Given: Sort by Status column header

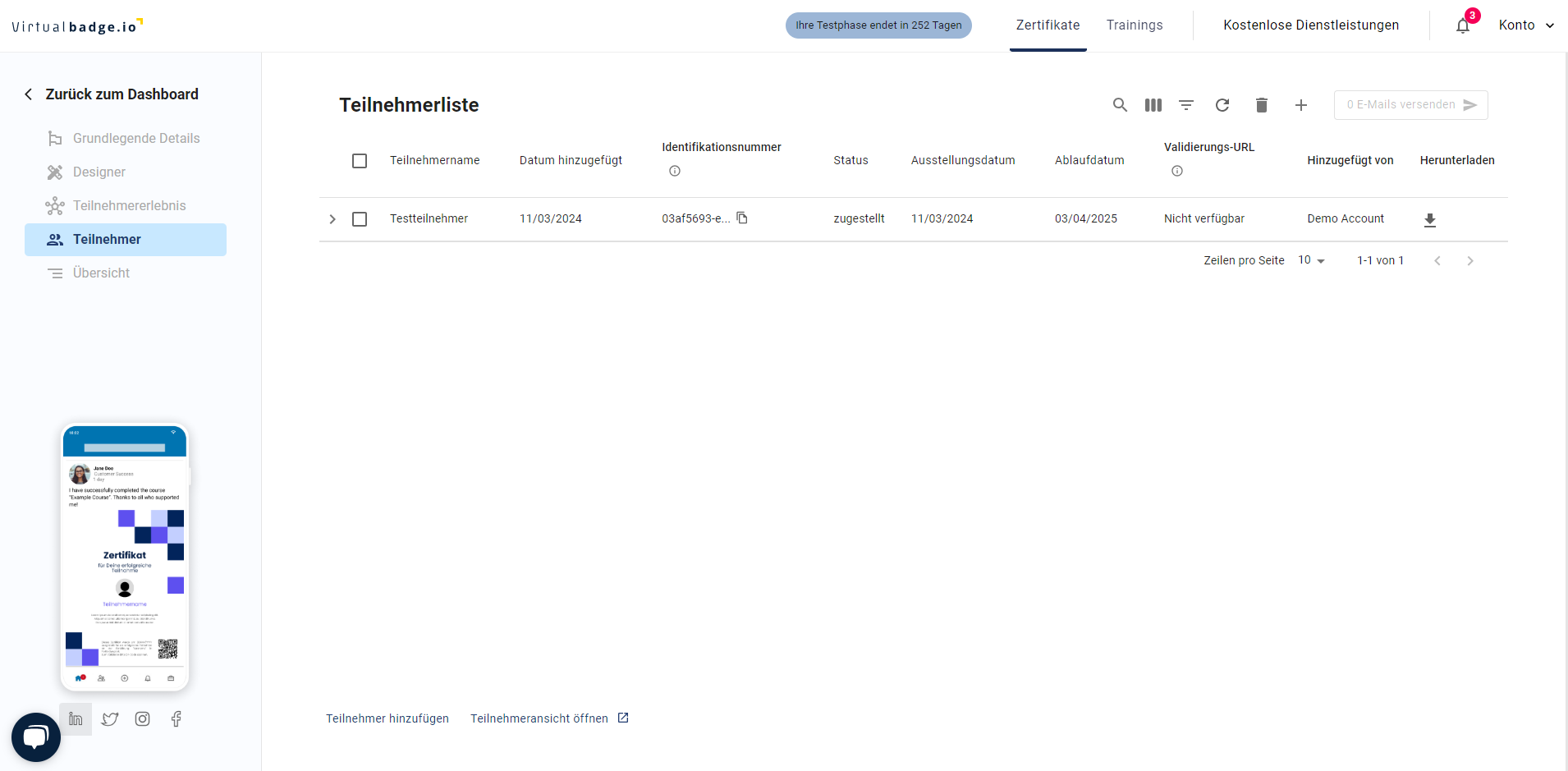Looking at the screenshot, I should pyautogui.click(x=850, y=161).
